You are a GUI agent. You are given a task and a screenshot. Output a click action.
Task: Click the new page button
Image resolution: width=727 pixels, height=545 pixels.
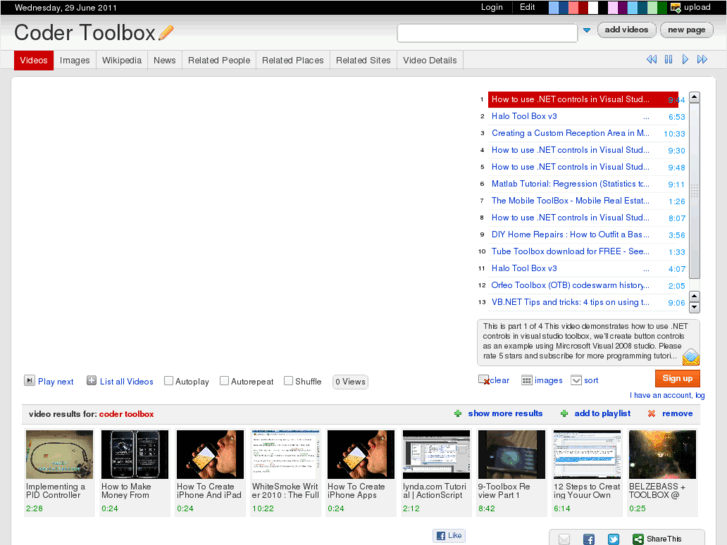coord(687,30)
